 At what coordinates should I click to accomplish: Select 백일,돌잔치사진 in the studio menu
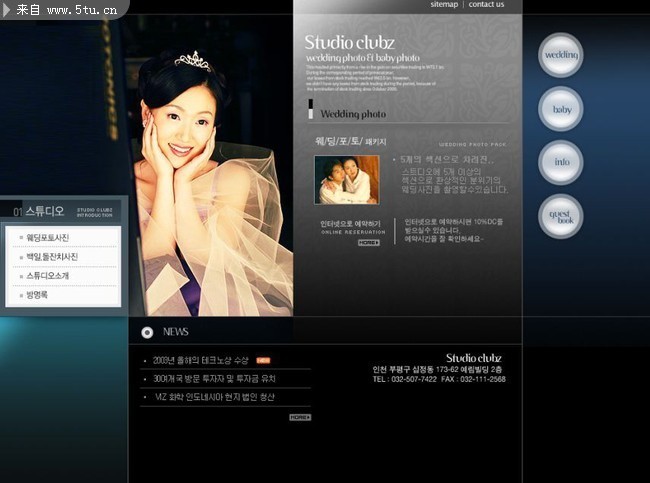click(52, 257)
